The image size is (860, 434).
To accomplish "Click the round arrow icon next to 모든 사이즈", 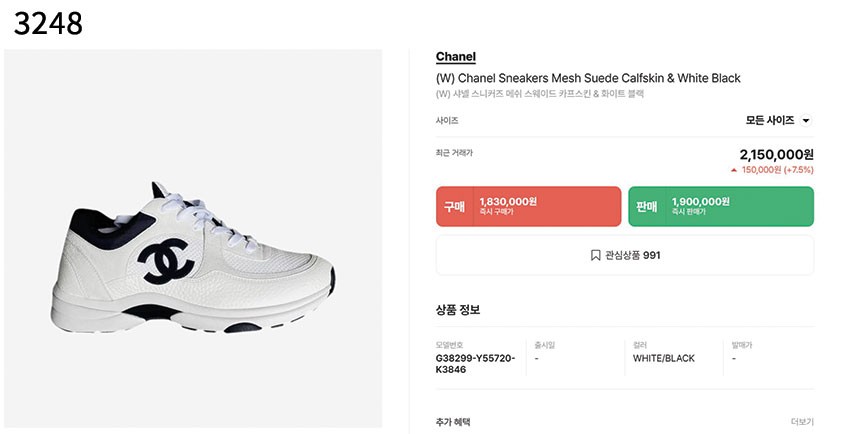I will [x=806, y=121].
